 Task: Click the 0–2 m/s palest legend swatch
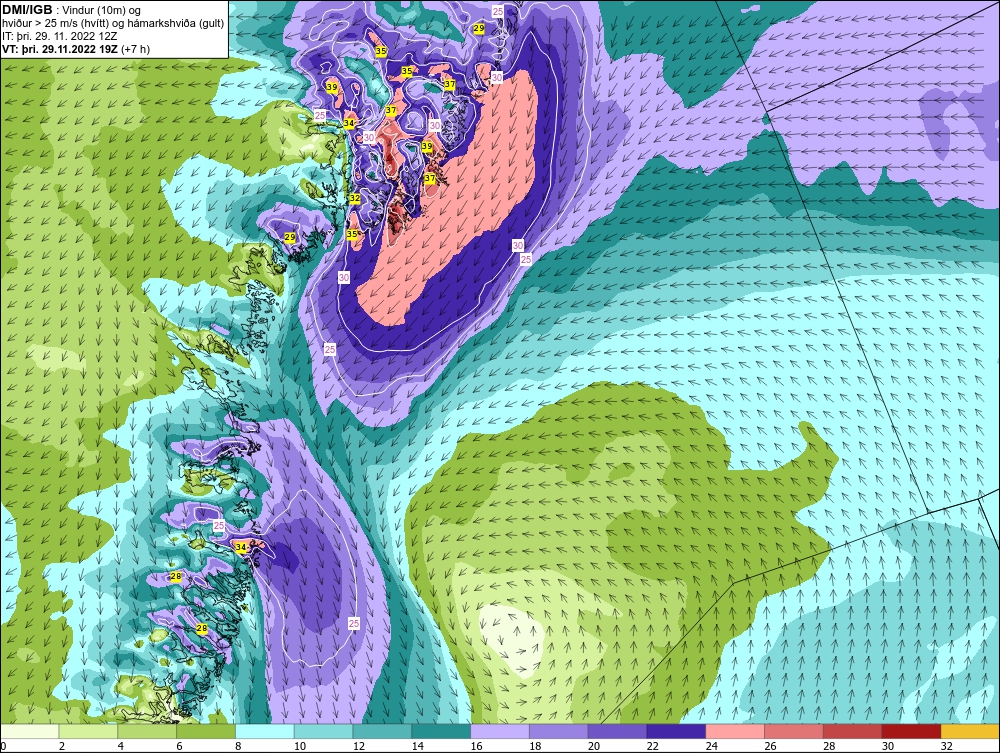click(29, 731)
